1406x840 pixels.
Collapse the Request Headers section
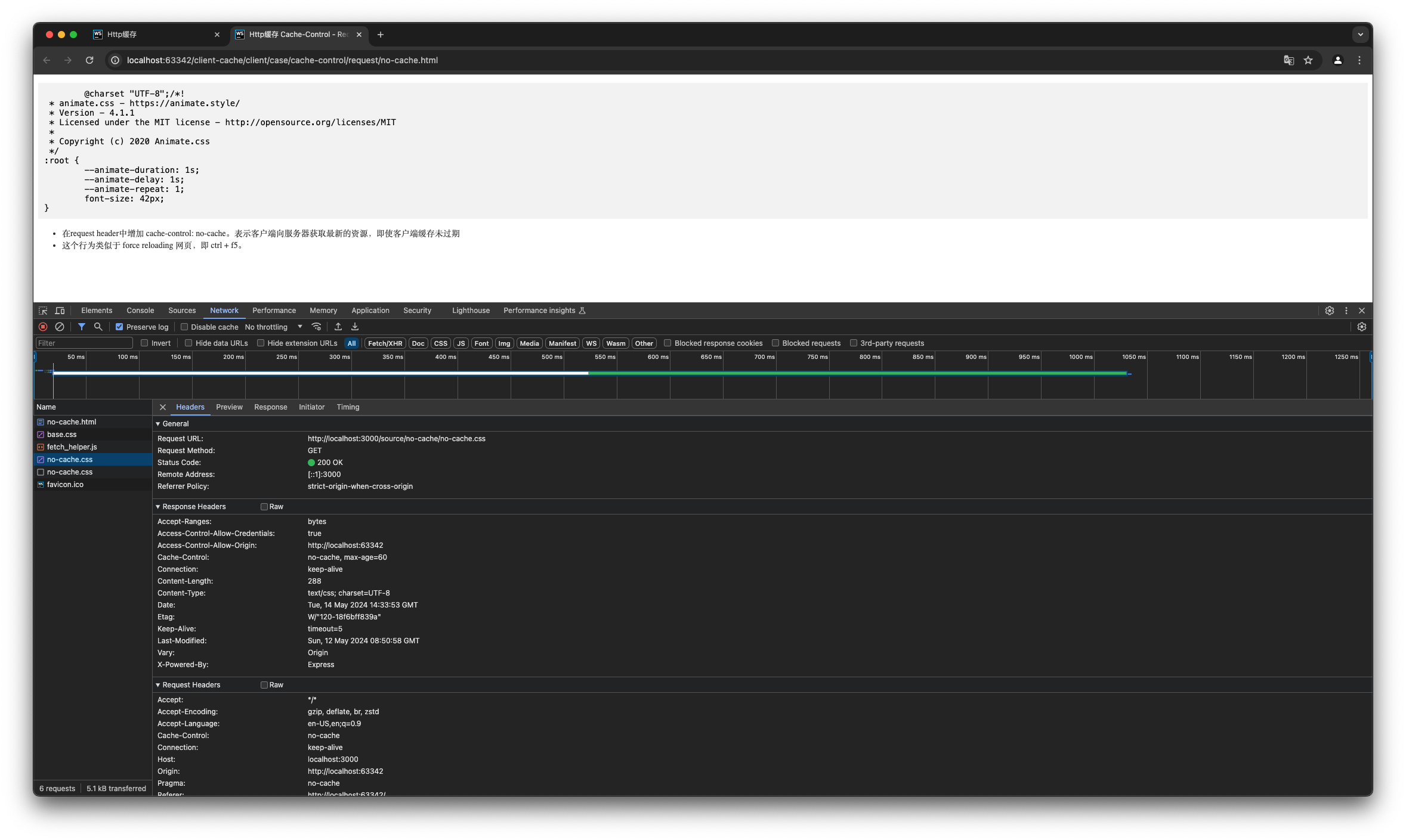(x=158, y=685)
